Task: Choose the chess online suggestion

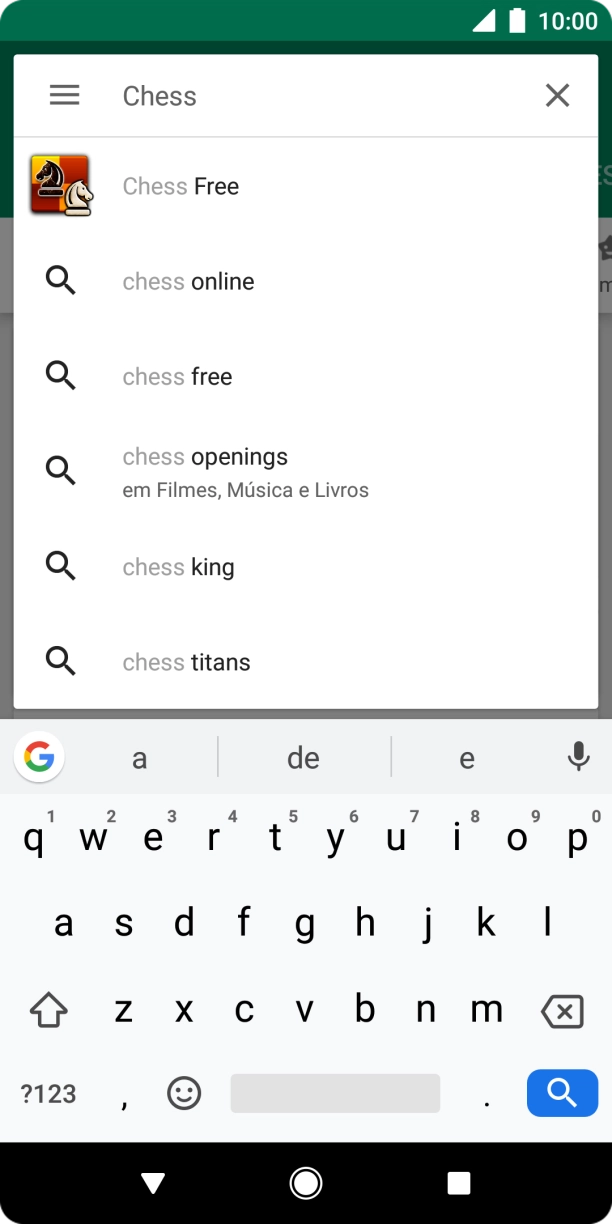Action: pyautogui.click(x=187, y=281)
